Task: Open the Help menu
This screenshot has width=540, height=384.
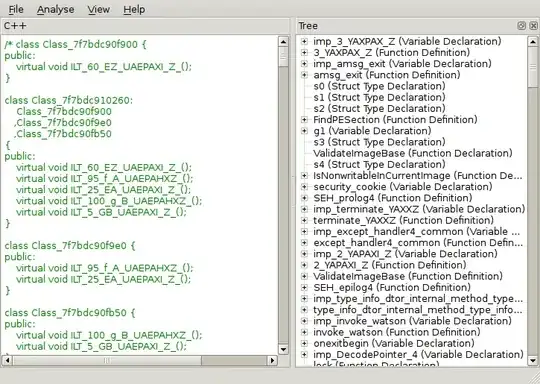Action: click(134, 9)
